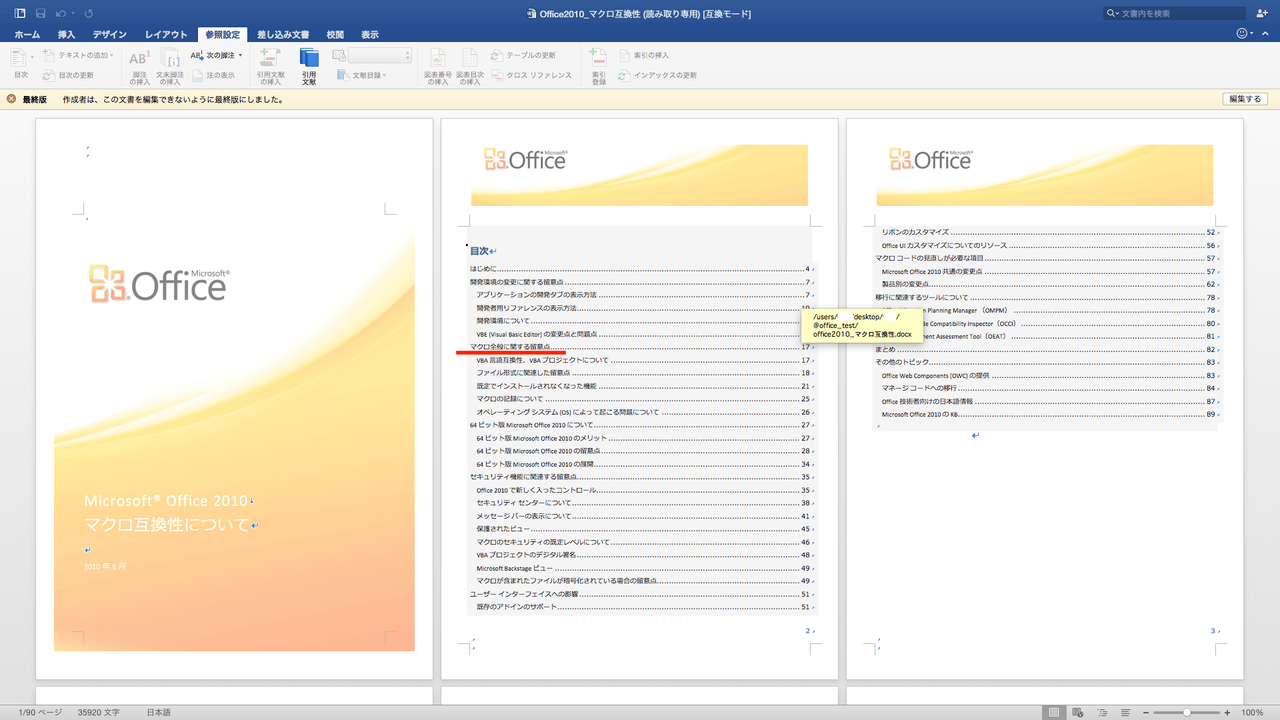Move the zoom slider handle
Screen dimensions: 1280x720
point(1186,712)
